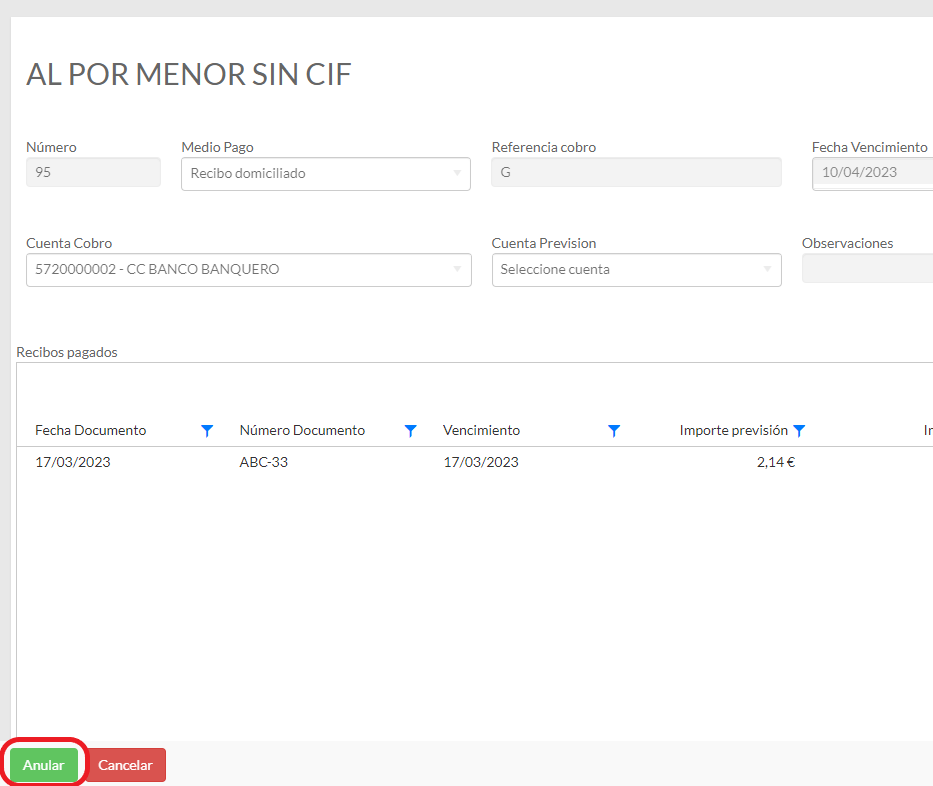Sort by the Fecha Documento header
Viewport: 933px width, 786px height.
[91, 431]
